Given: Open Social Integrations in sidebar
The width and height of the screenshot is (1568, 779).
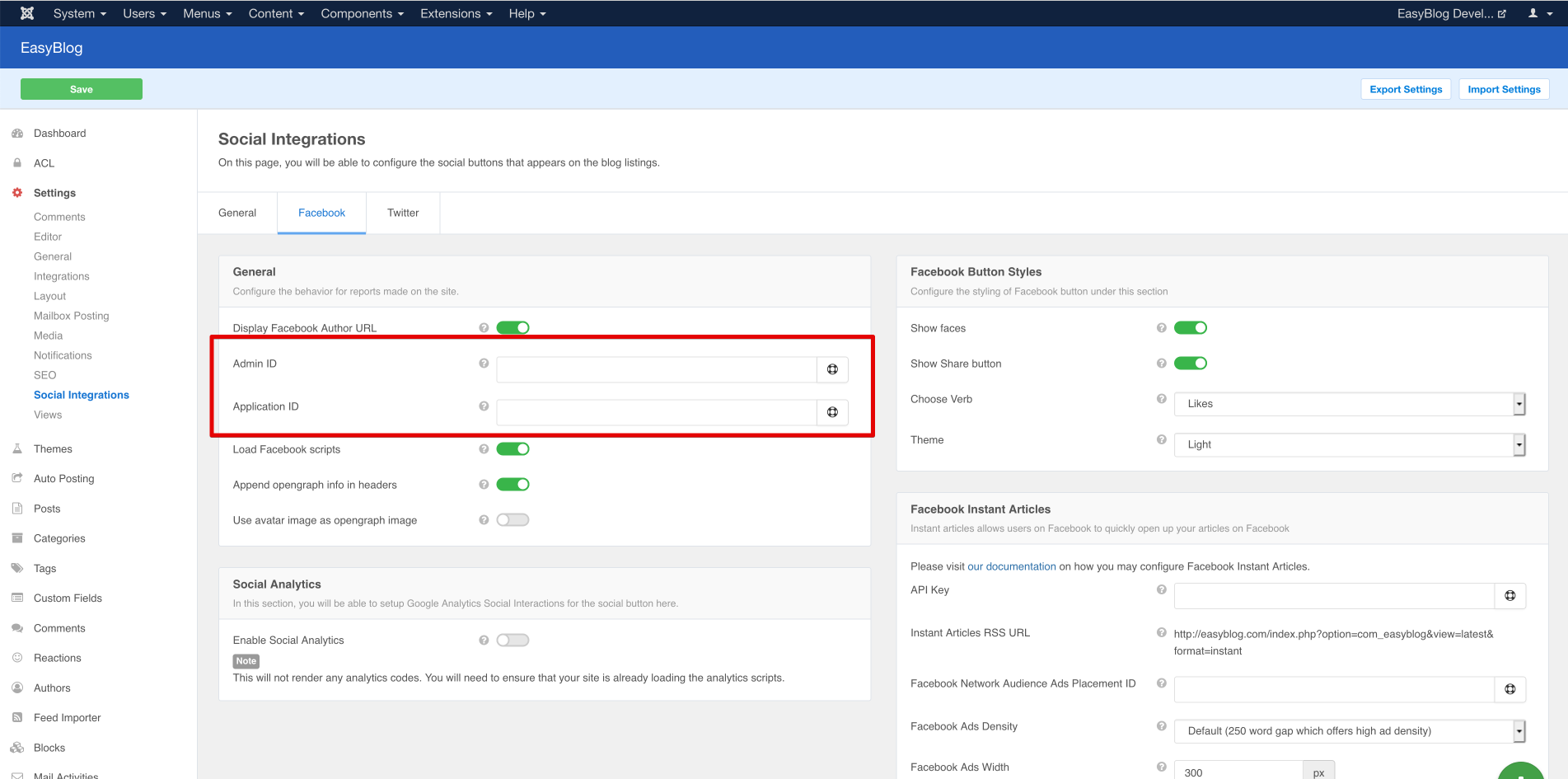Looking at the screenshot, I should (x=82, y=395).
